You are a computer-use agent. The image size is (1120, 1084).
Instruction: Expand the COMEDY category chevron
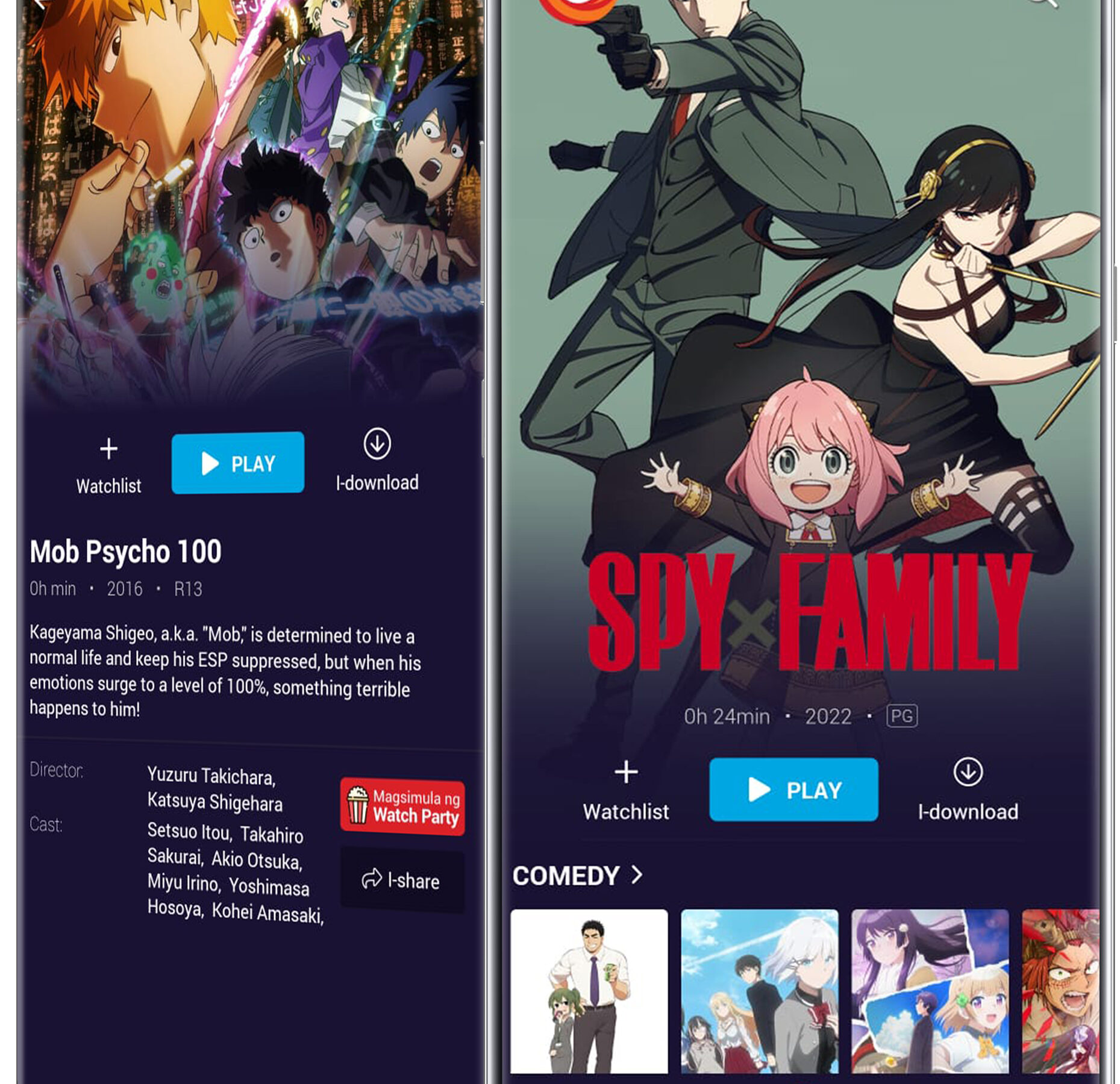coord(637,874)
